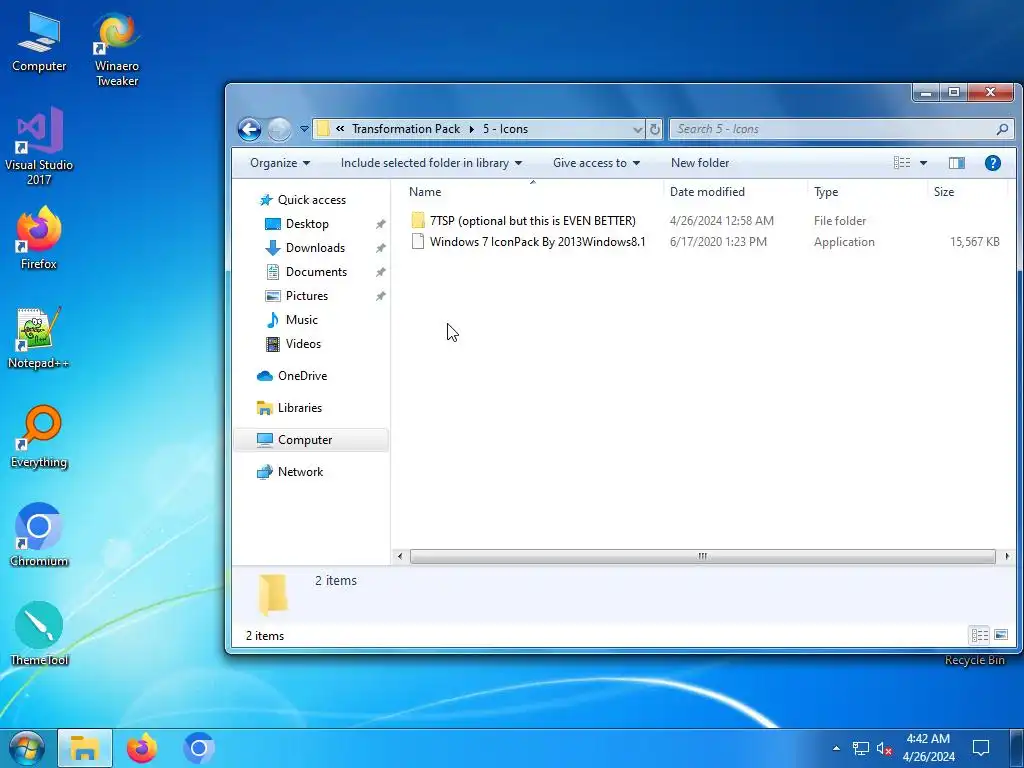The height and width of the screenshot is (768, 1024).
Task: Sort by Size column header
Action: point(967,191)
